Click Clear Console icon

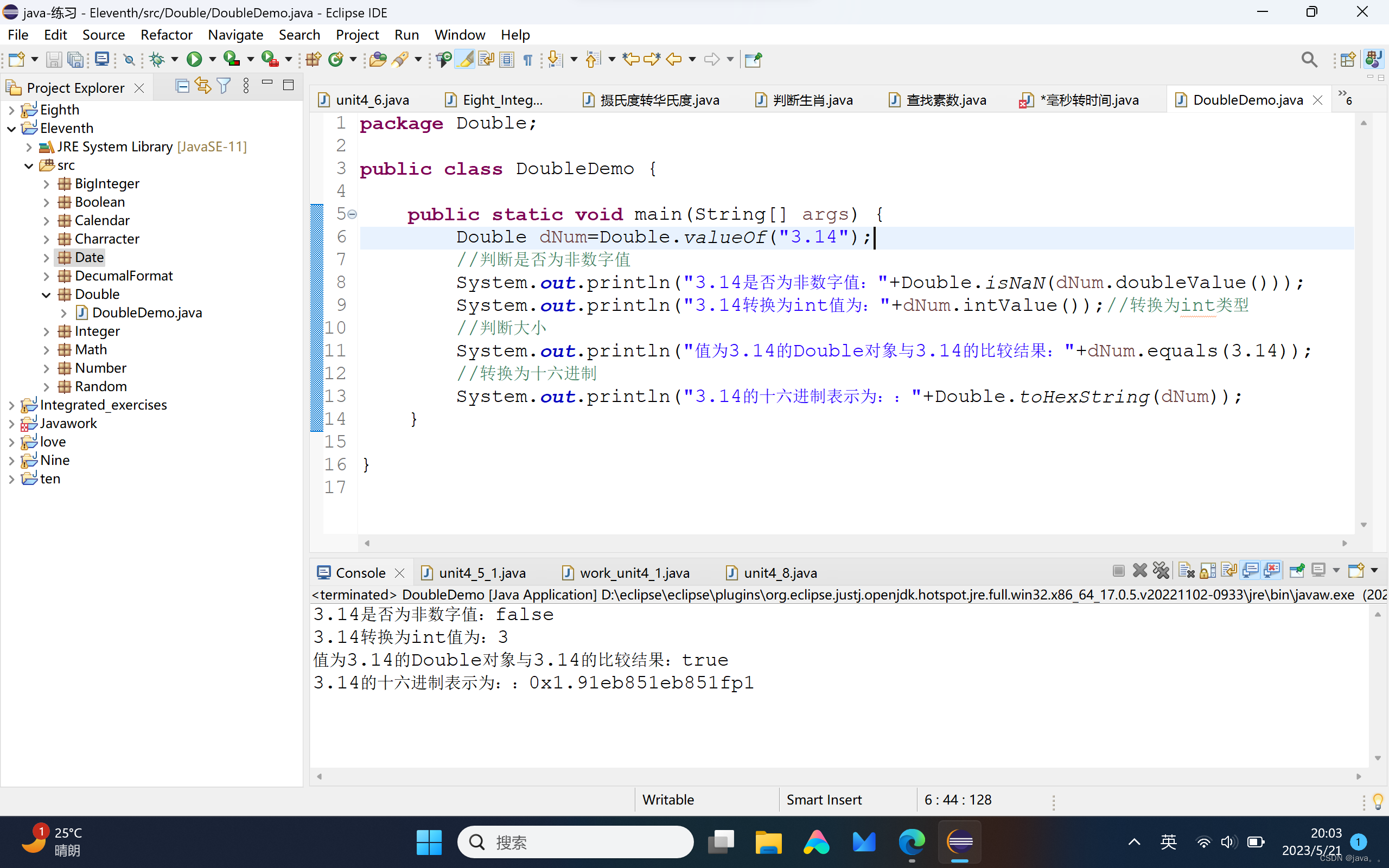pyautogui.click(x=1186, y=571)
